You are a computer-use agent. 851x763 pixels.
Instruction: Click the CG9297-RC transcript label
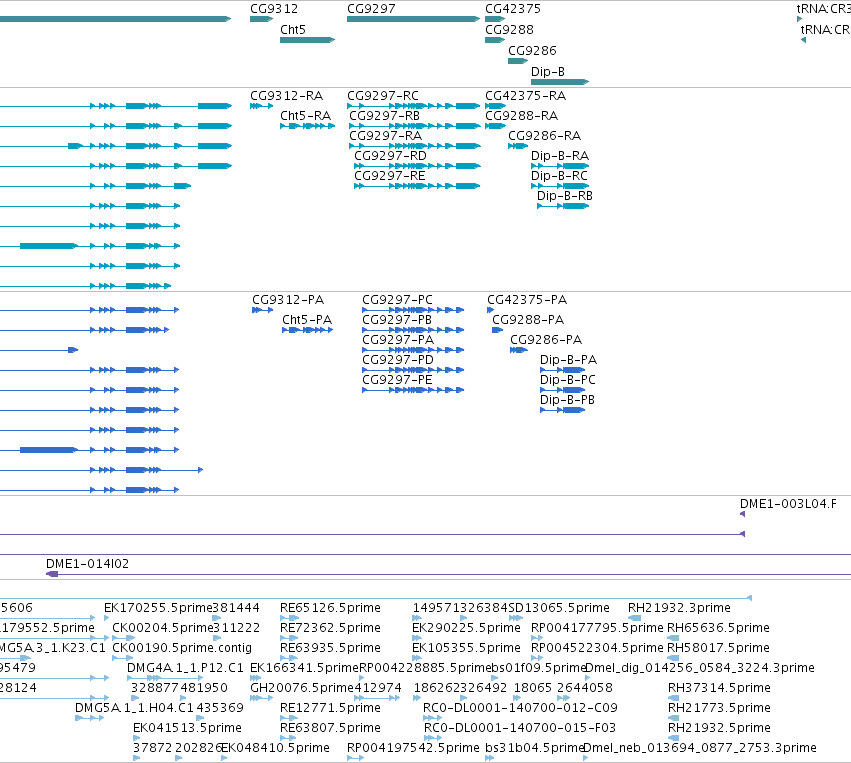click(x=383, y=96)
